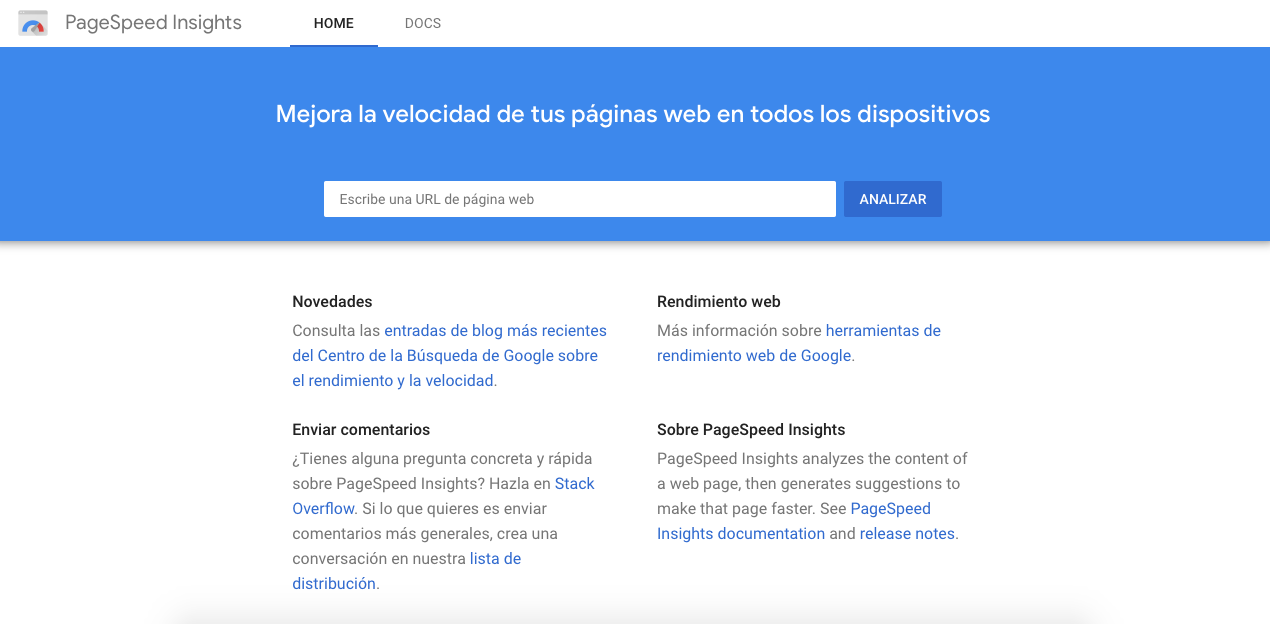
Task: Click the "PageSpeed Insights" header title
Action: pos(152,23)
